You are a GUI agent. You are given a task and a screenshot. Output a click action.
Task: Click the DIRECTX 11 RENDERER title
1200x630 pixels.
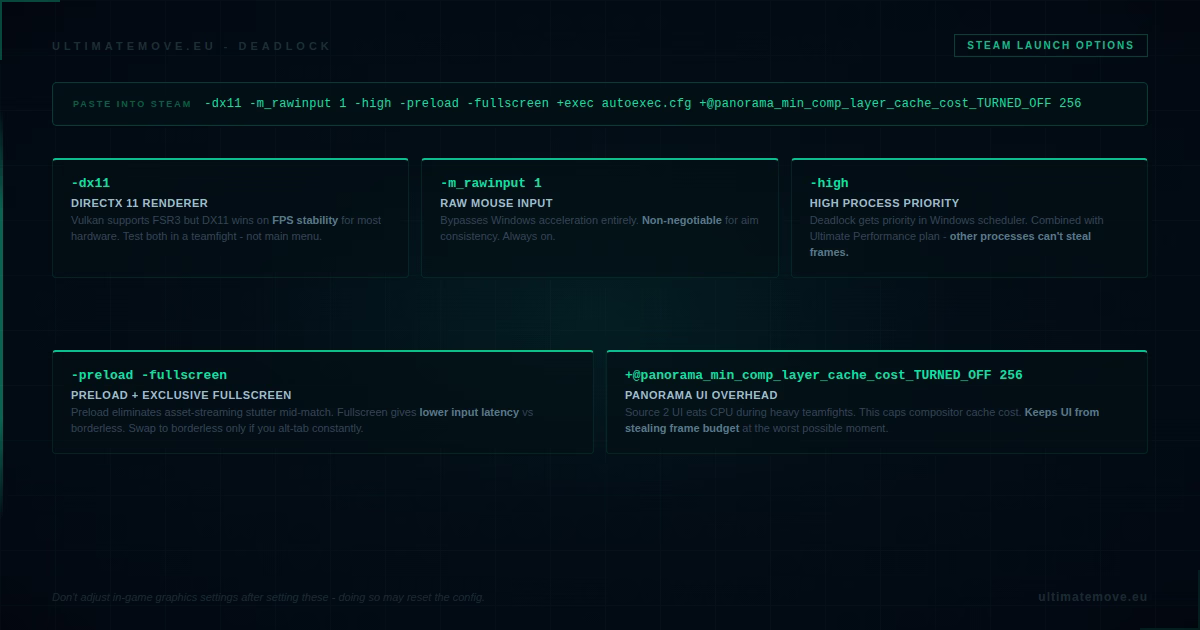pyautogui.click(x=140, y=203)
